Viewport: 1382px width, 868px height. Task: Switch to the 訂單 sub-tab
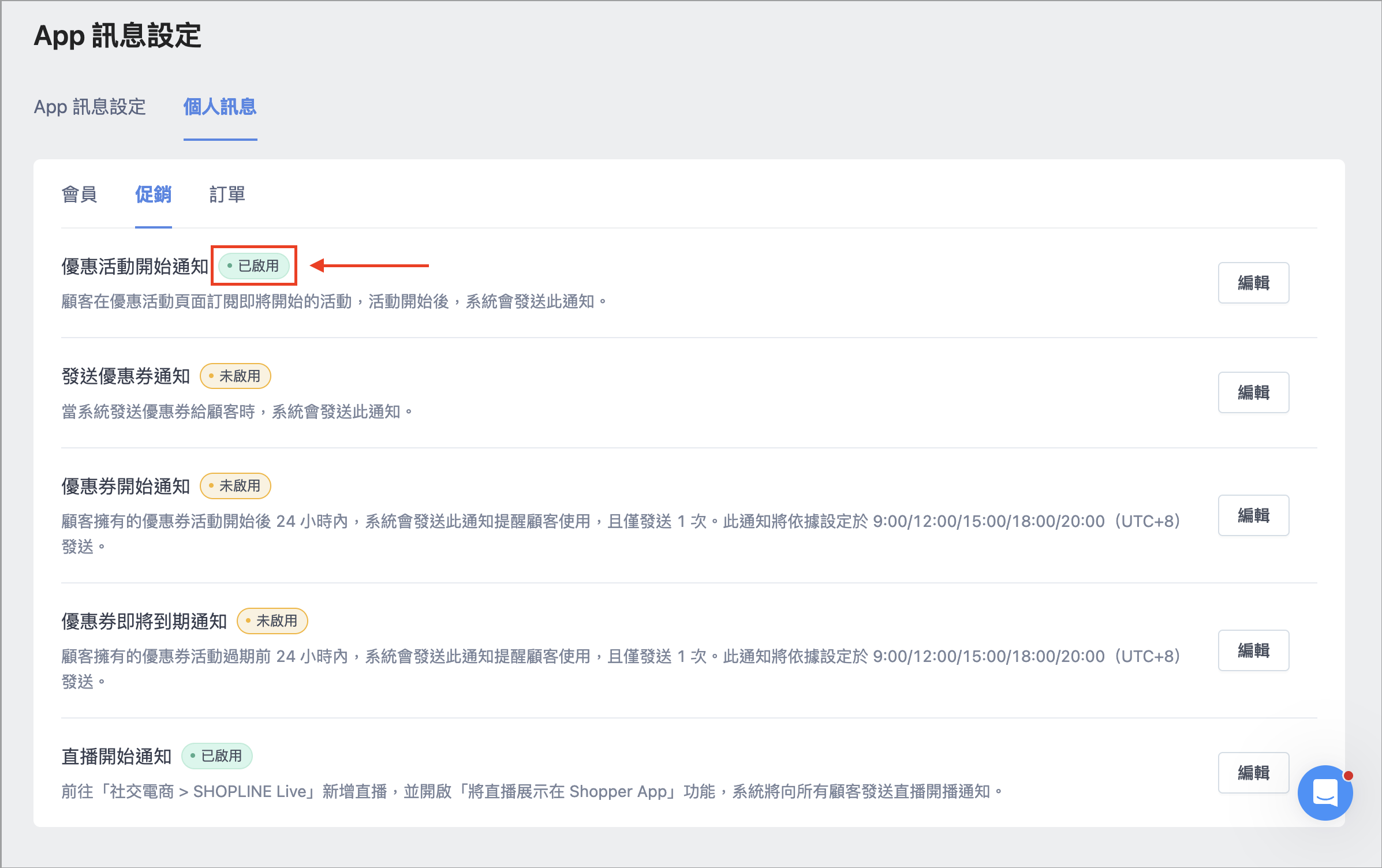(227, 194)
